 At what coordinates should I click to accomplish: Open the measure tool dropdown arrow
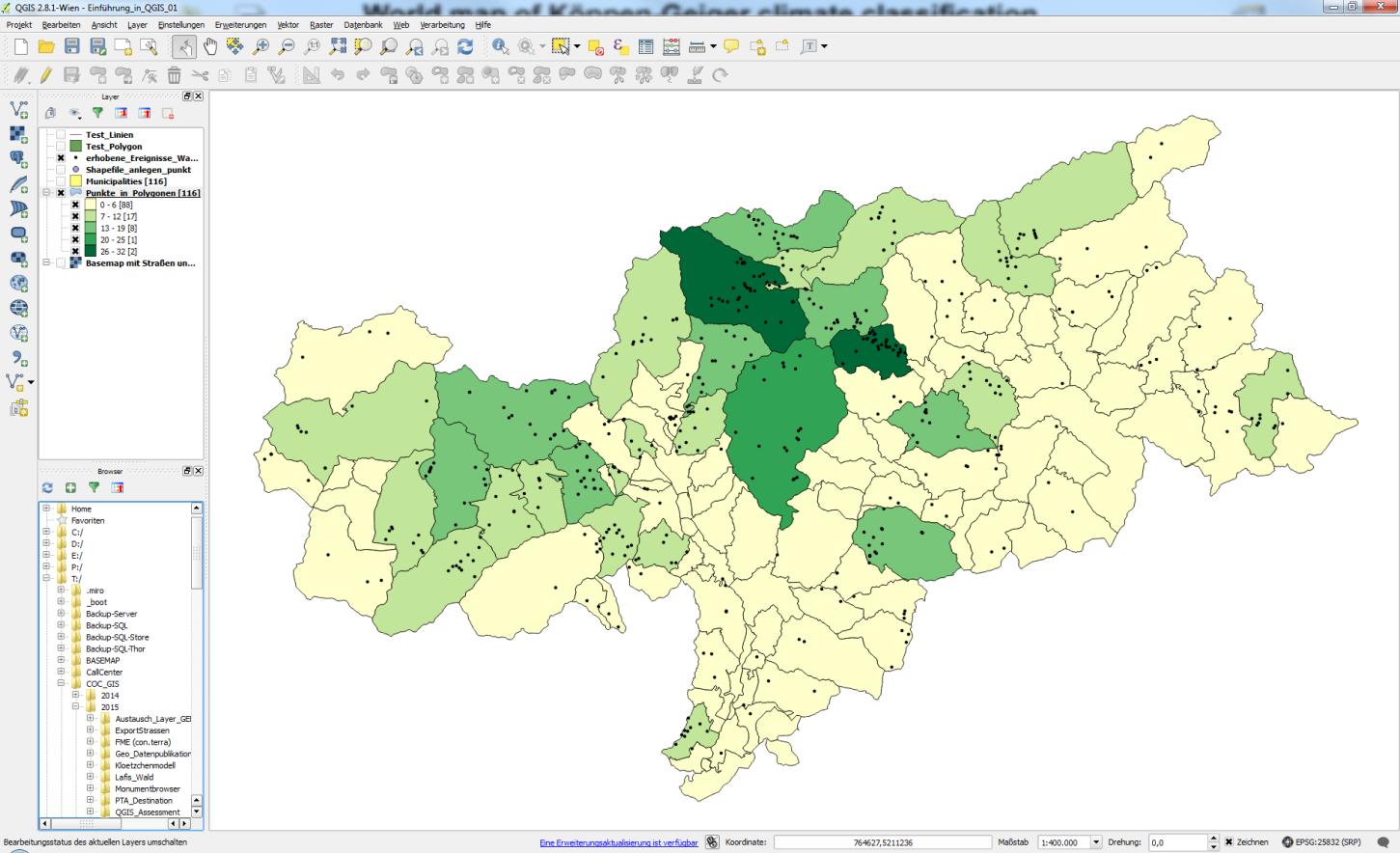pyautogui.click(x=713, y=46)
